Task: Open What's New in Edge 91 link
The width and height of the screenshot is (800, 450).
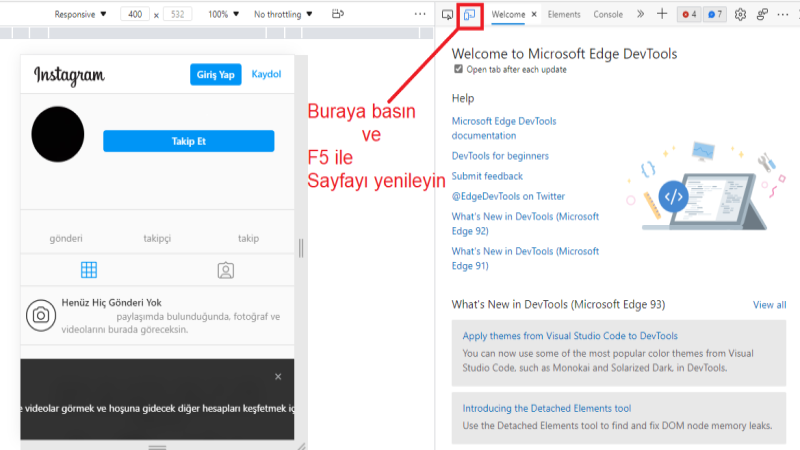Action: coord(525,258)
